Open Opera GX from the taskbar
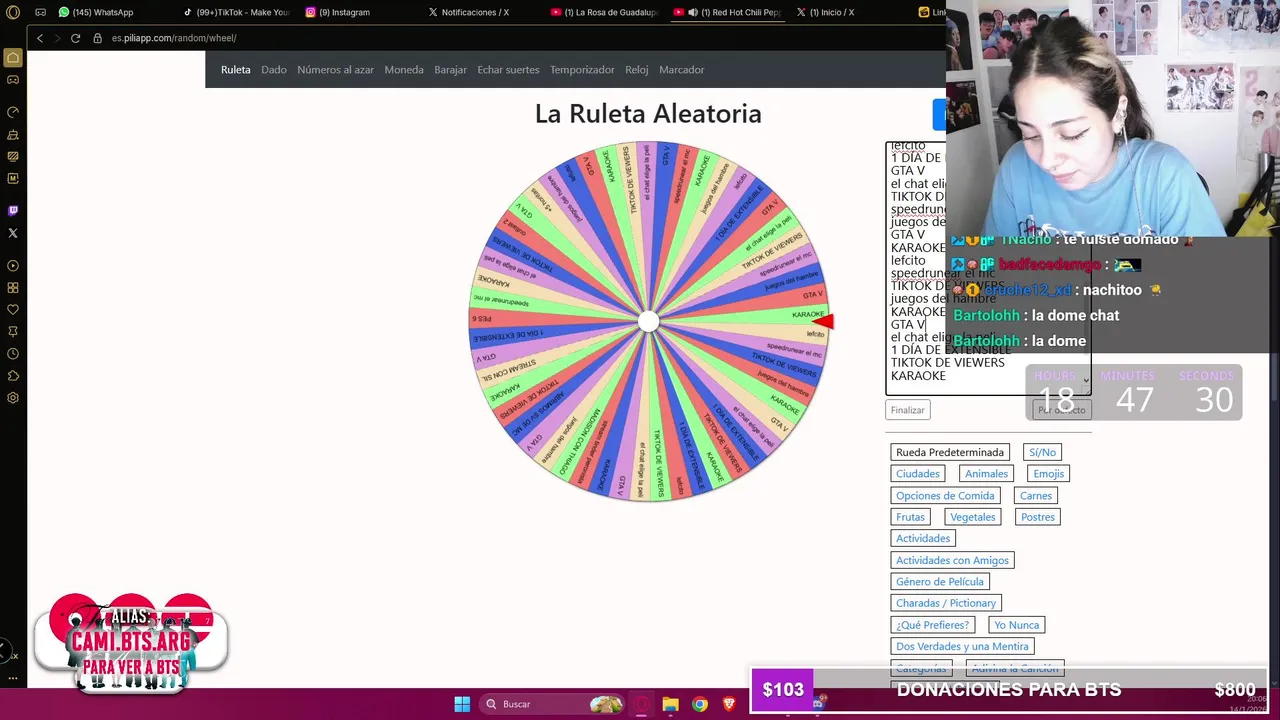 coord(642,704)
